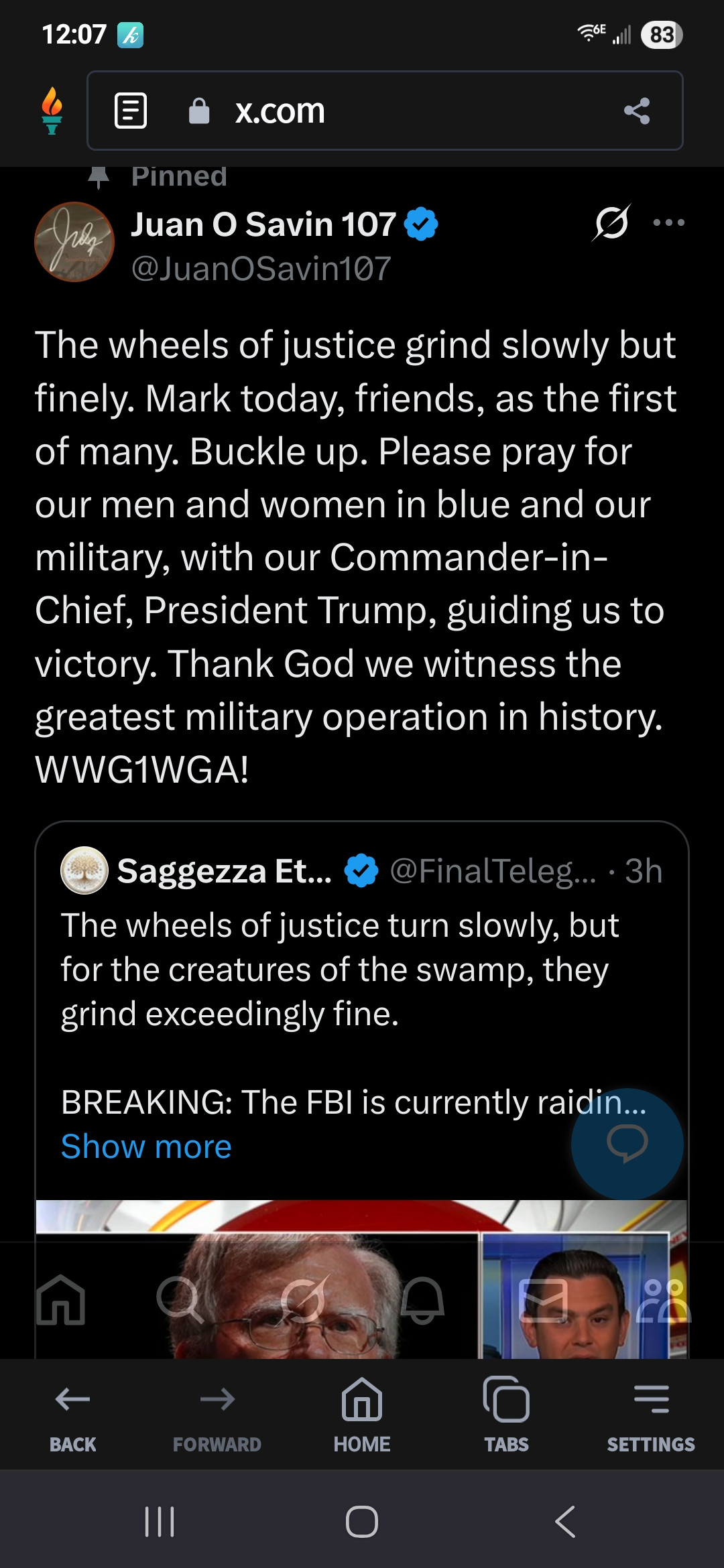Open X messages envelope tab
724x1568 pixels.
click(544, 1300)
